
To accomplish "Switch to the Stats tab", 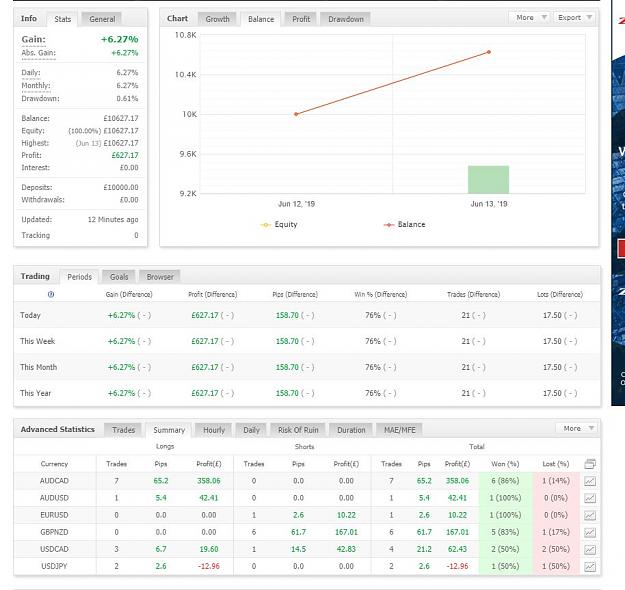I will pos(63,19).
